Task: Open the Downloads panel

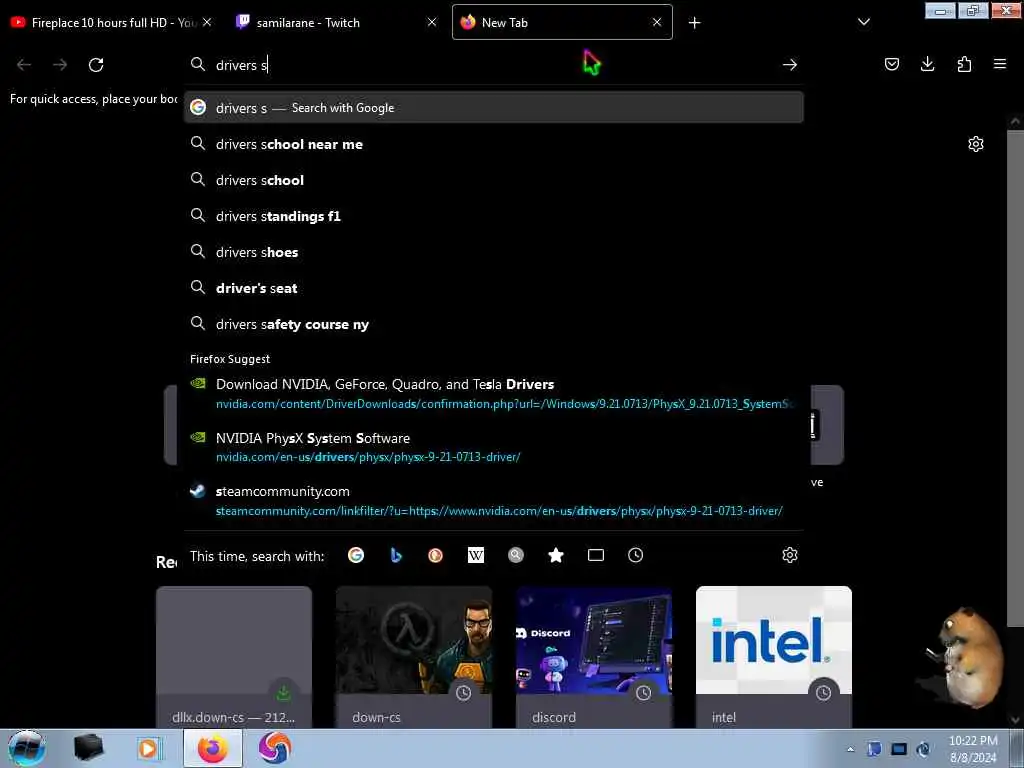Action: click(x=927, y=64)
